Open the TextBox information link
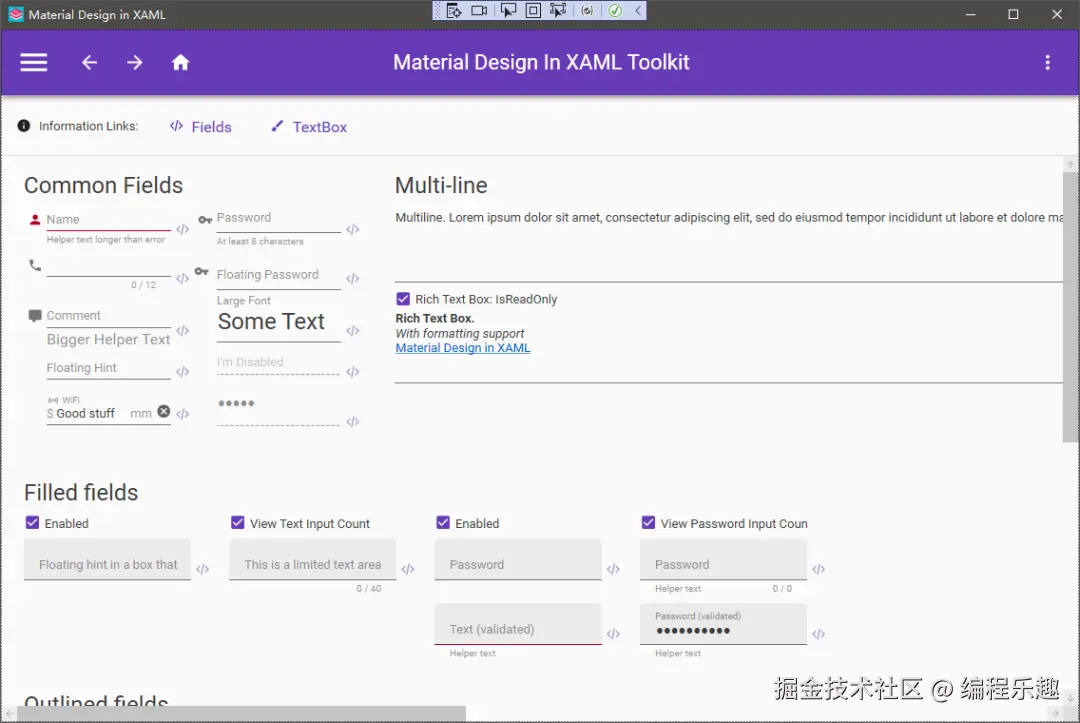This screenshot has width=1080, height=723. 309,127
